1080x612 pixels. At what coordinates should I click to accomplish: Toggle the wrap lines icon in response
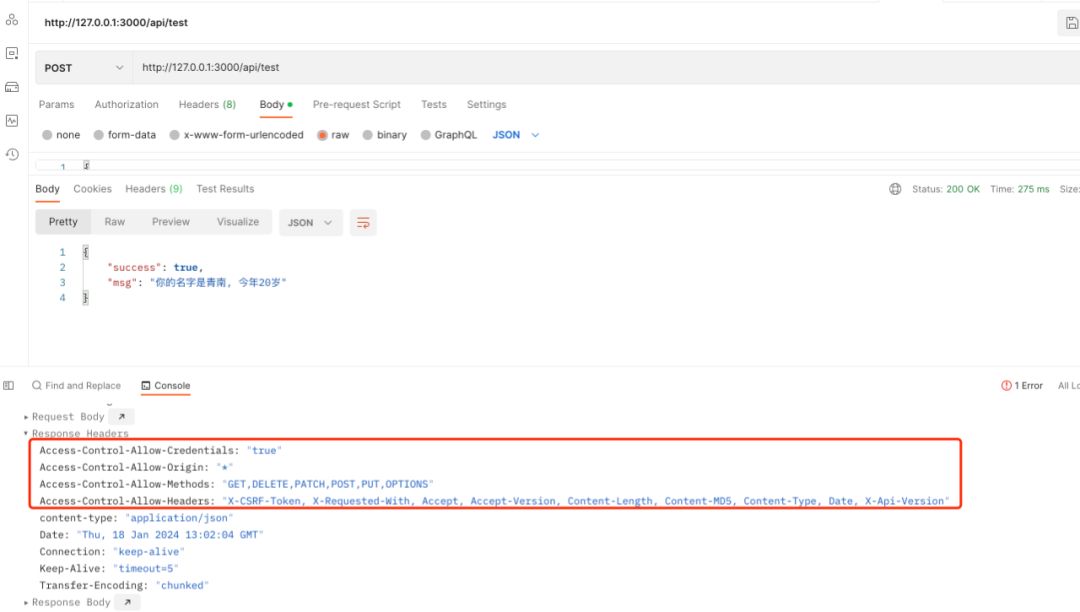363,222
